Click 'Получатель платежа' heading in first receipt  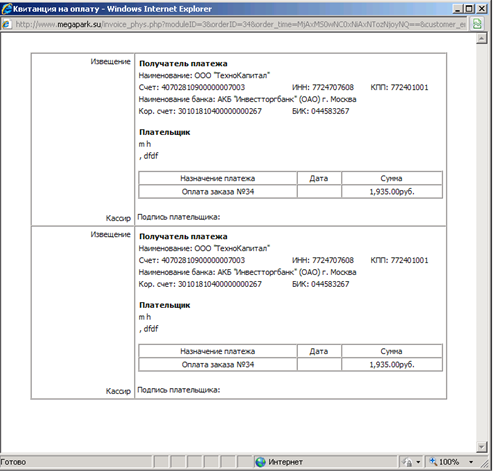(183, 64)
